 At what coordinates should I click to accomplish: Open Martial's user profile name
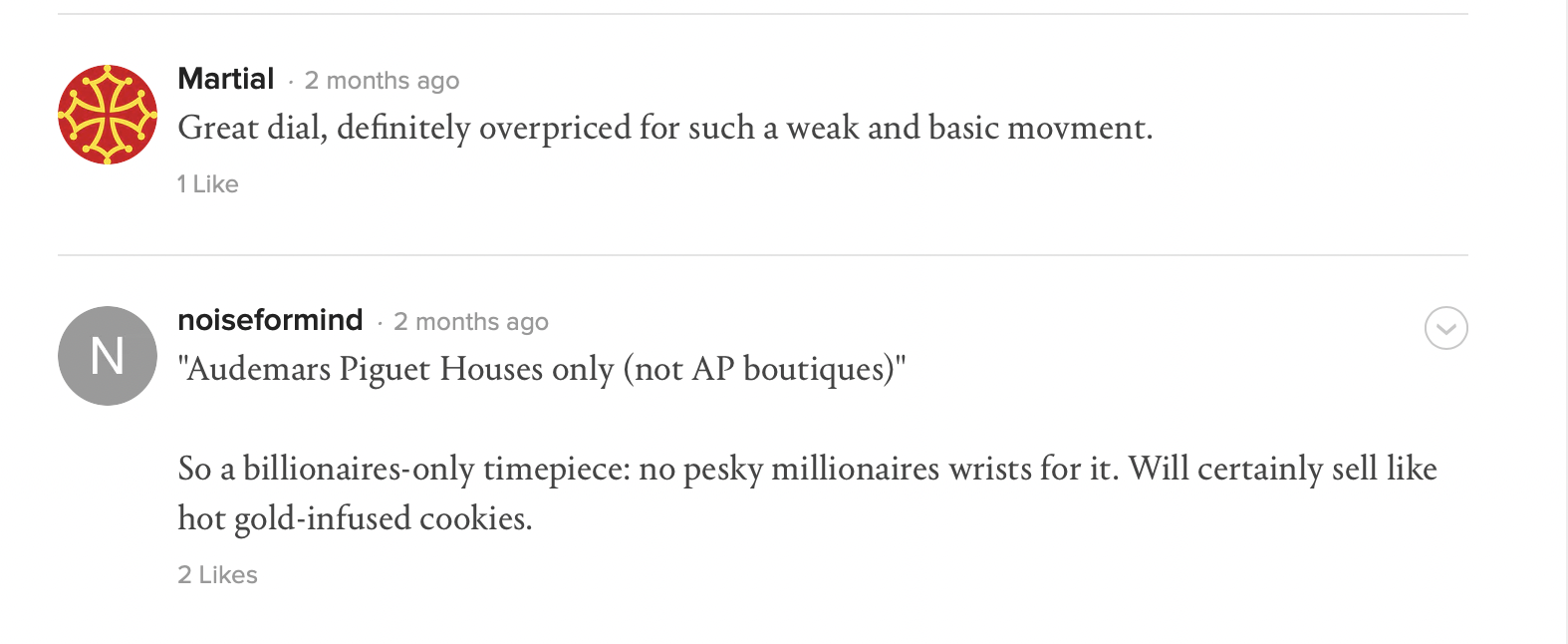pyautogui.click(x=225, y=79)
